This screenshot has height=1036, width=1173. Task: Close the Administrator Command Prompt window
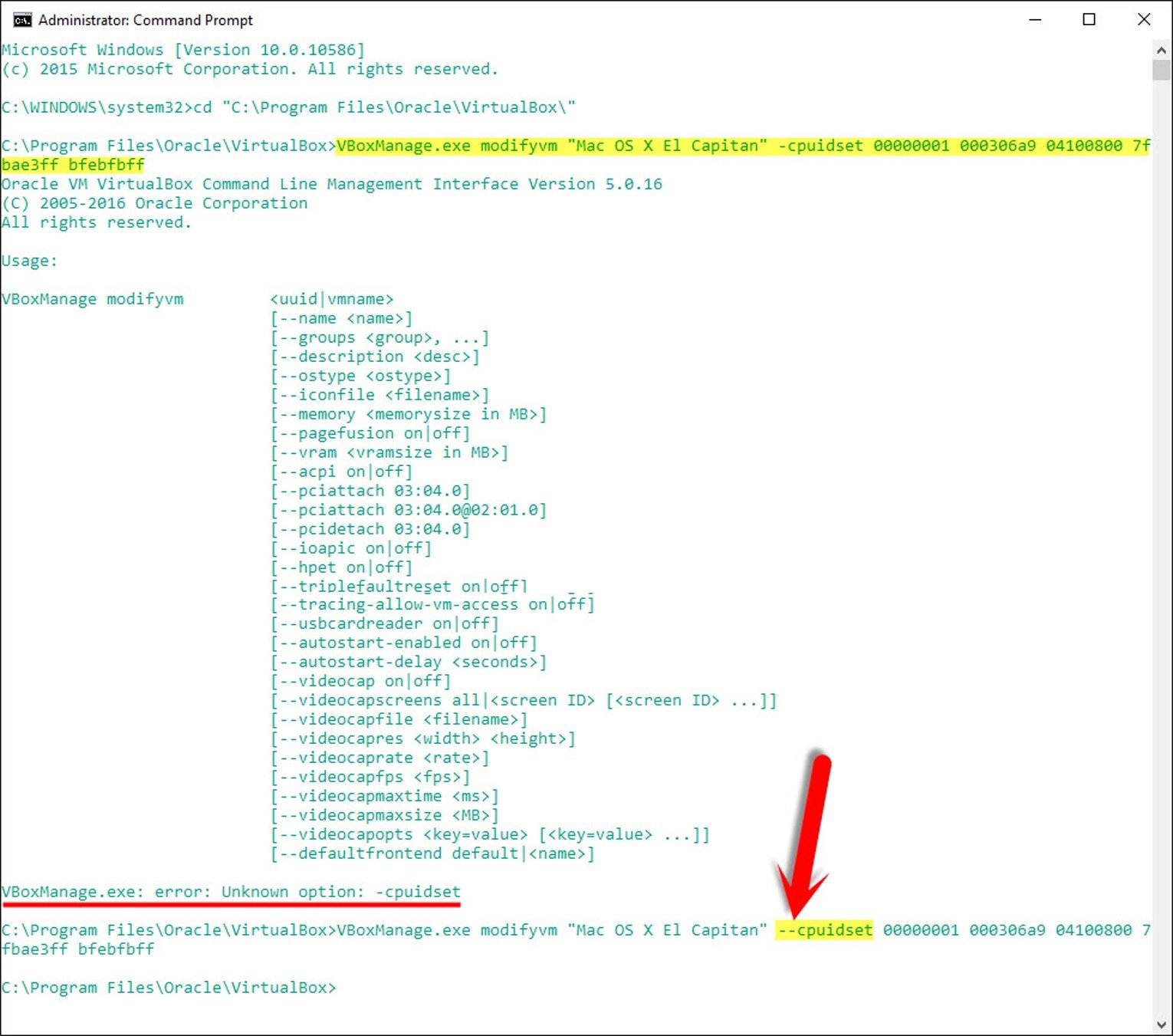[1144, 20]
